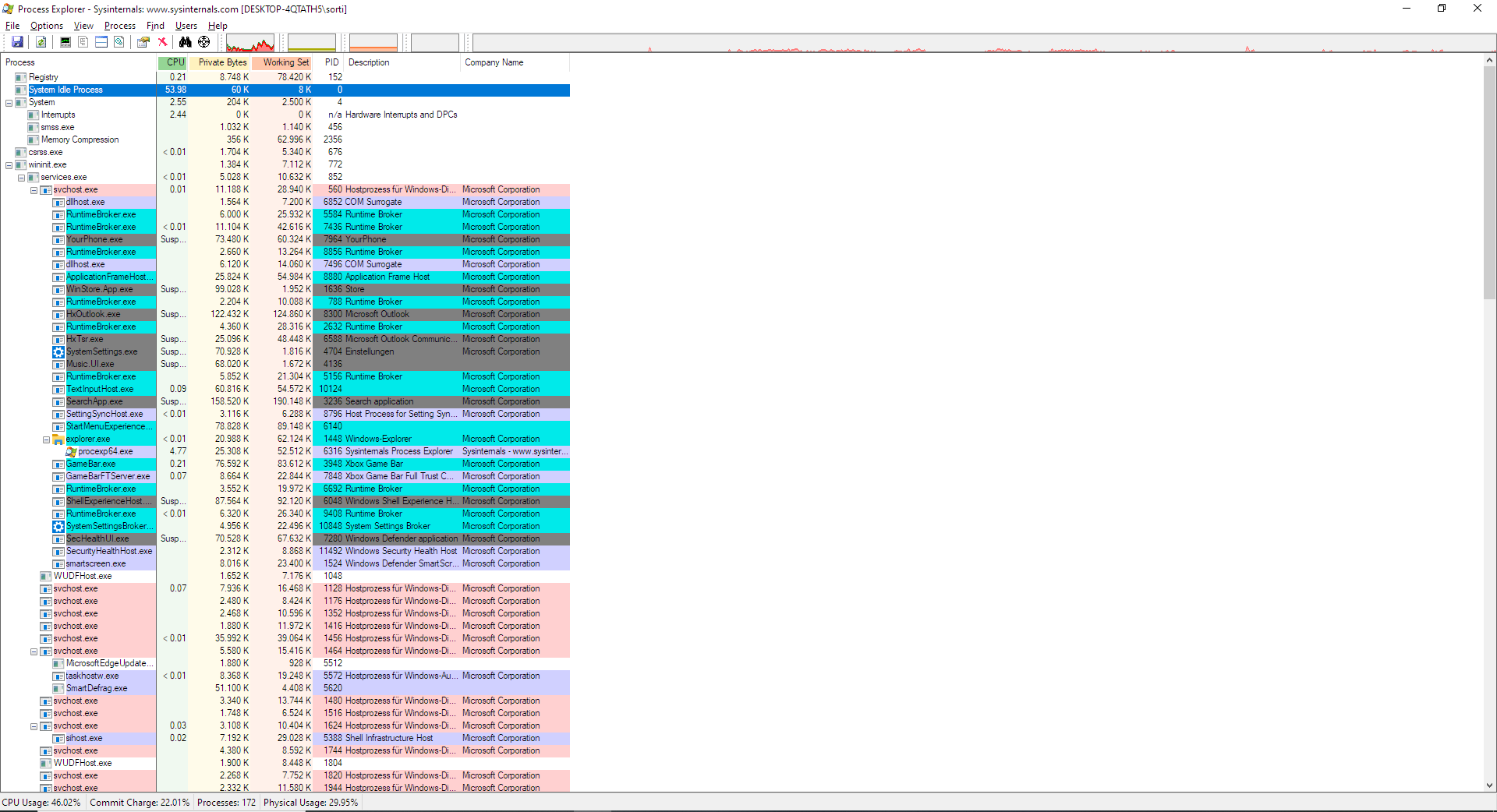The width and height of the screenshot is (1497, 812).
Task: Click the red X Kill Process icon
Action: pos(162,42)
